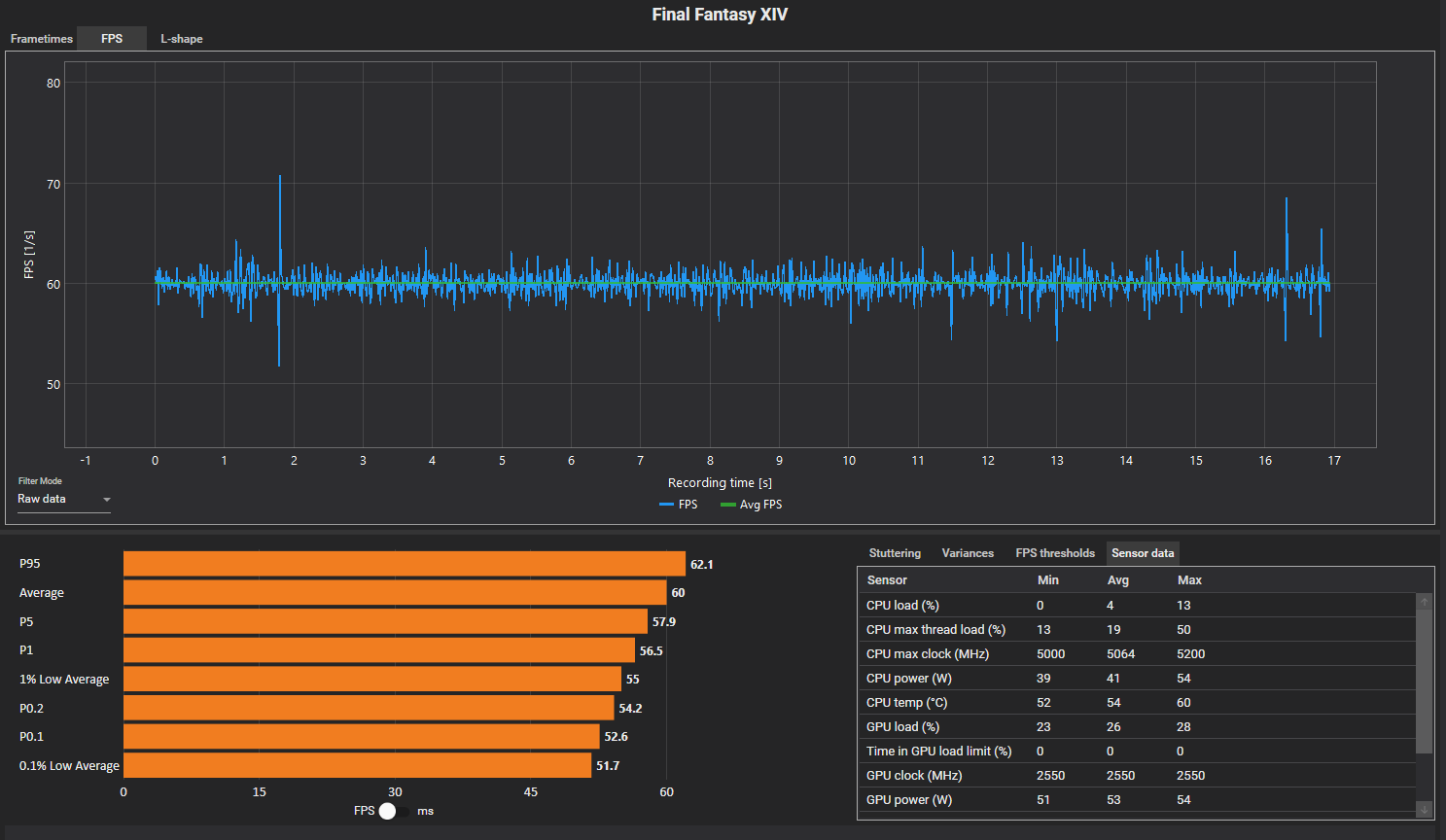Click the Avg column header

click(x=1118, y=580)
